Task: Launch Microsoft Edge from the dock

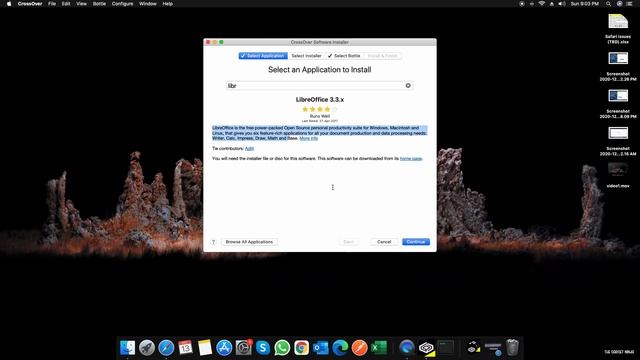Action: 340,348
